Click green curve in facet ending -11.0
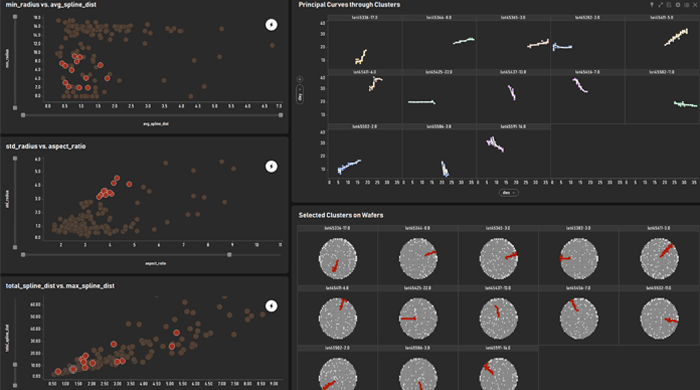Viewport: 700px width, 390px height. click(685, 104)
